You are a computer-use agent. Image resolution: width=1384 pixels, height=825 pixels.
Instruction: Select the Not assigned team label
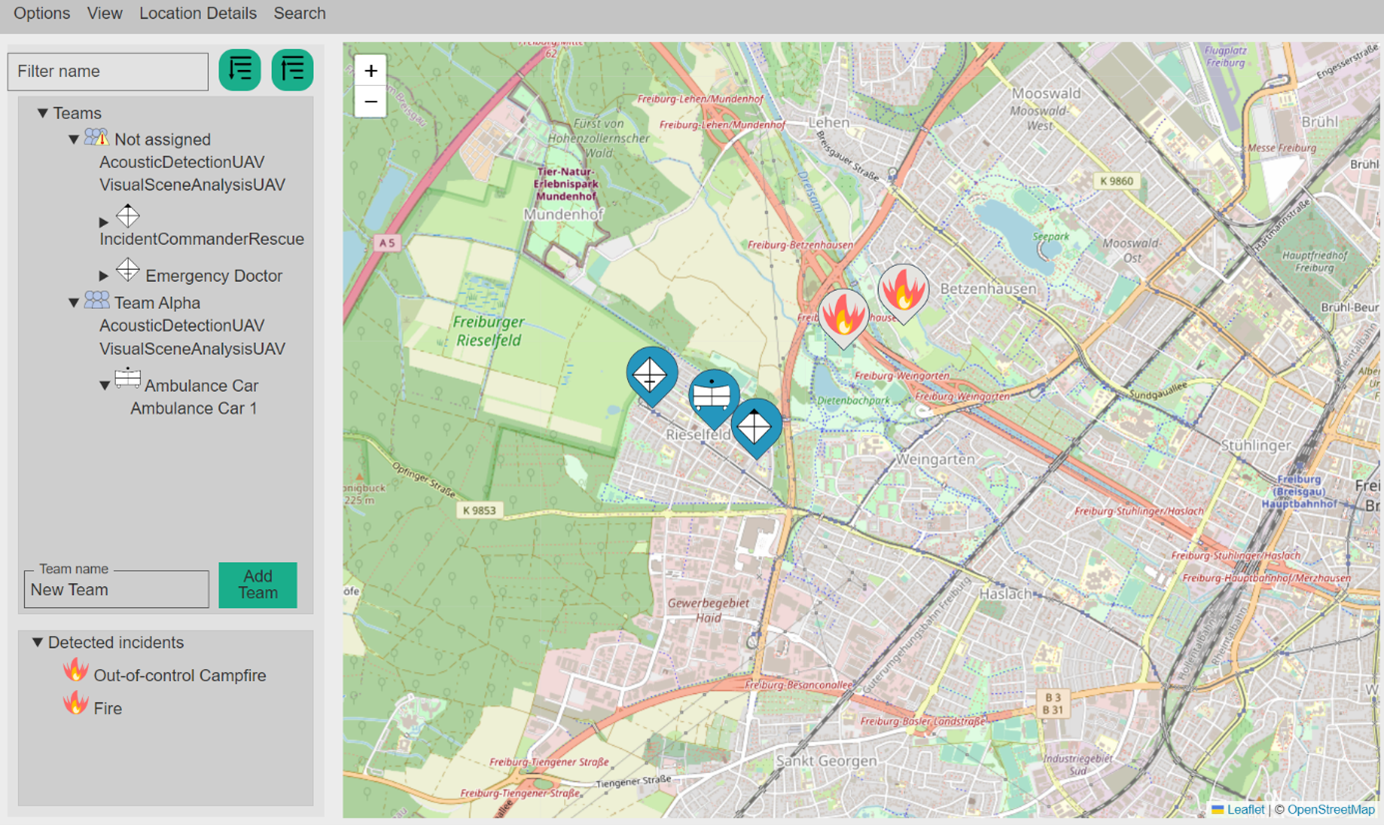tap(163, 140)
